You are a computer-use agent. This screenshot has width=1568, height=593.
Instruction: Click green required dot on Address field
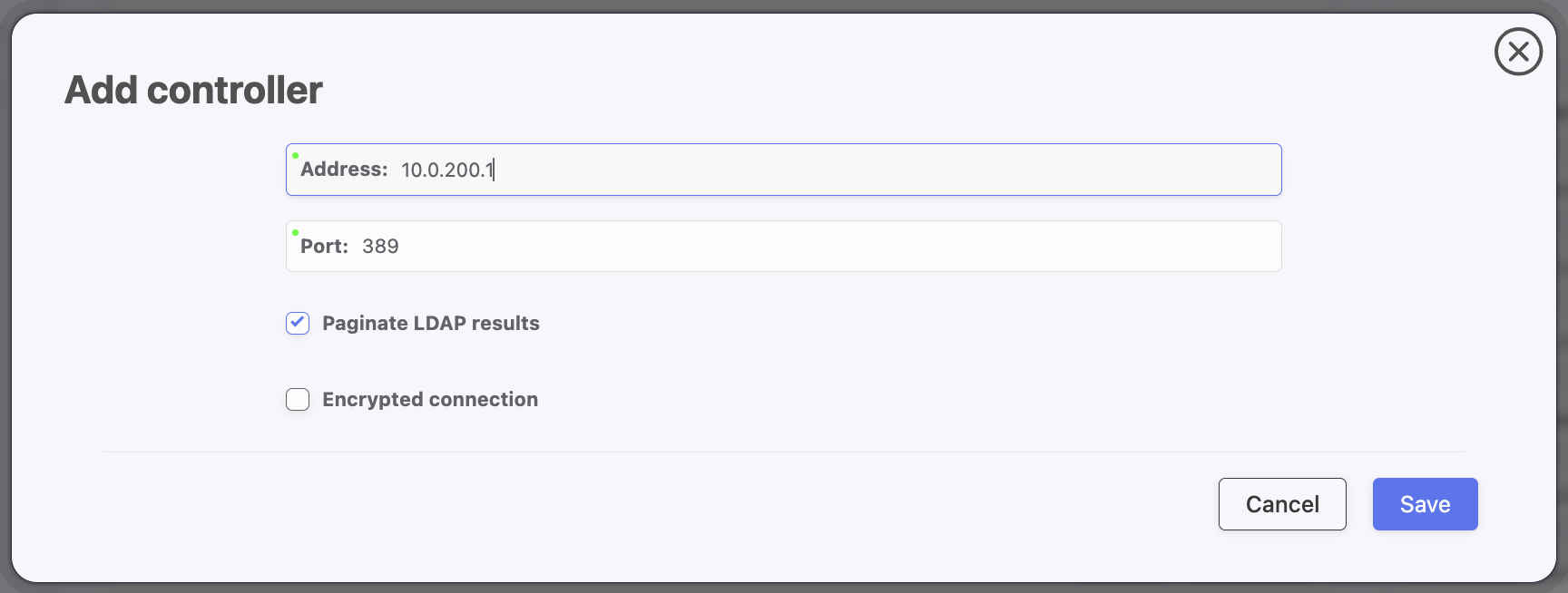point(295,156)
